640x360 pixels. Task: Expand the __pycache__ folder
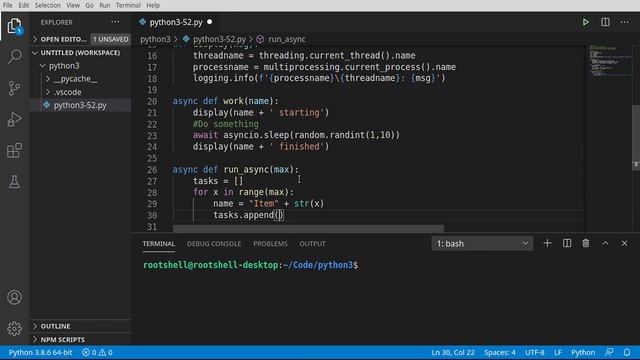76,79
